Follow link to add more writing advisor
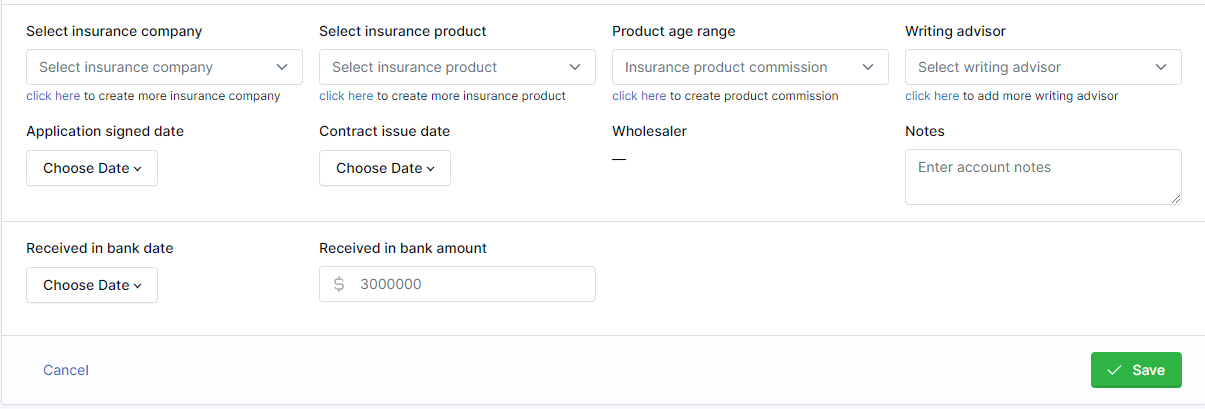Viewport: 1205px width, 409px height. point(932,96)
